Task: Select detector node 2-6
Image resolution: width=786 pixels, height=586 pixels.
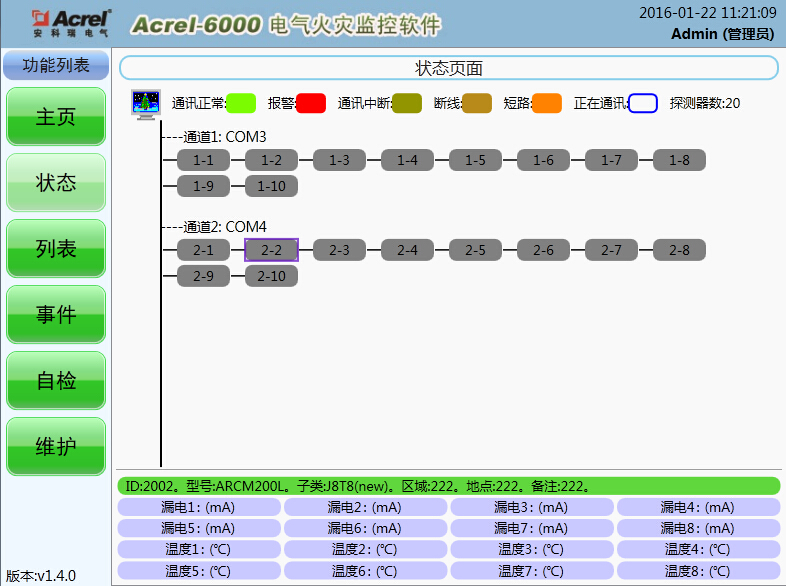Action: (x=543, y=250)
